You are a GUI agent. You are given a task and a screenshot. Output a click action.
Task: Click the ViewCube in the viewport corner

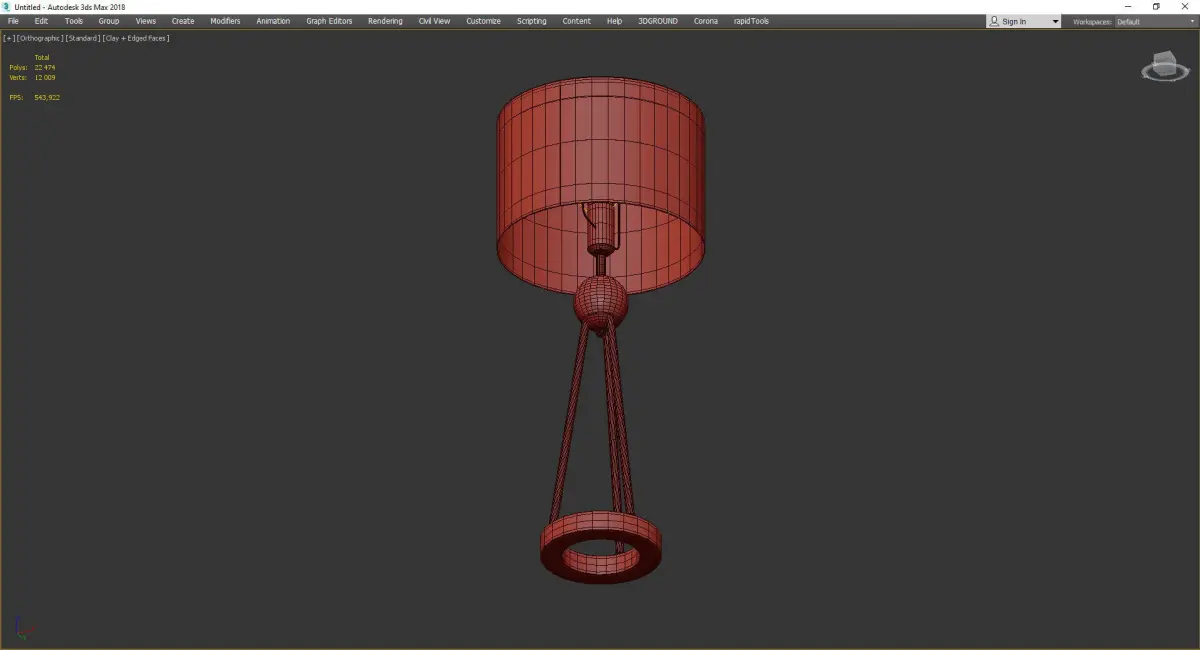pos(1165,67)
